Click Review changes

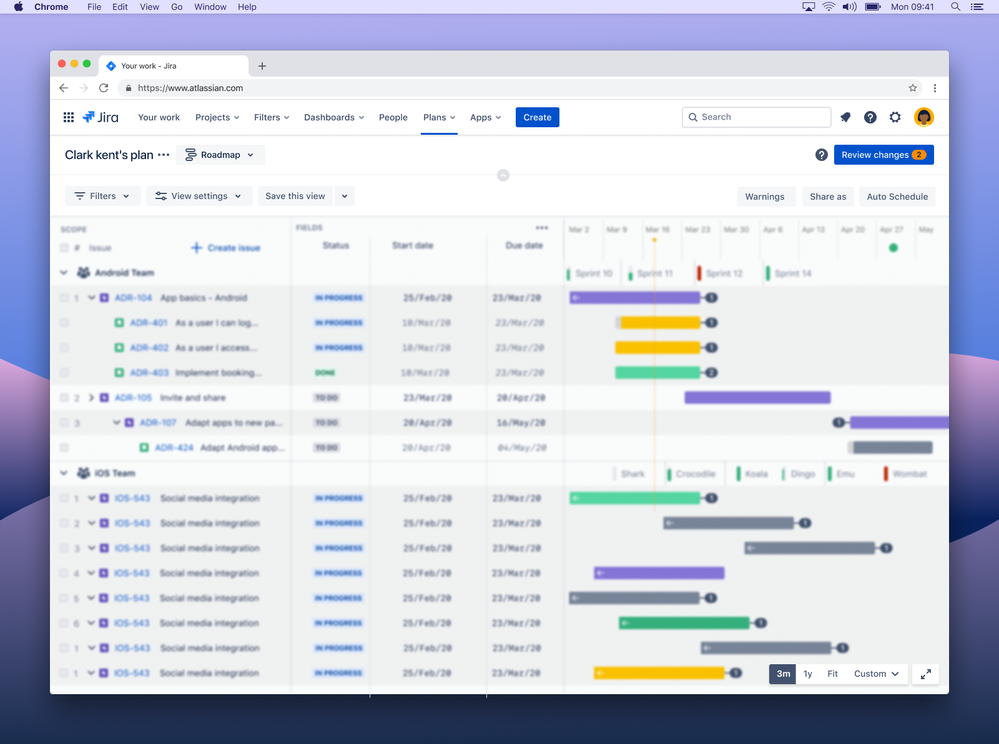pos(884,155)
